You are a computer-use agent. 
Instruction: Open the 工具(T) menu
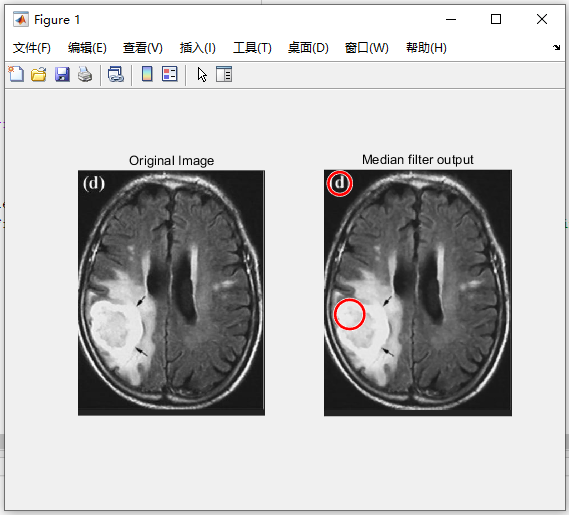[252, 48]
